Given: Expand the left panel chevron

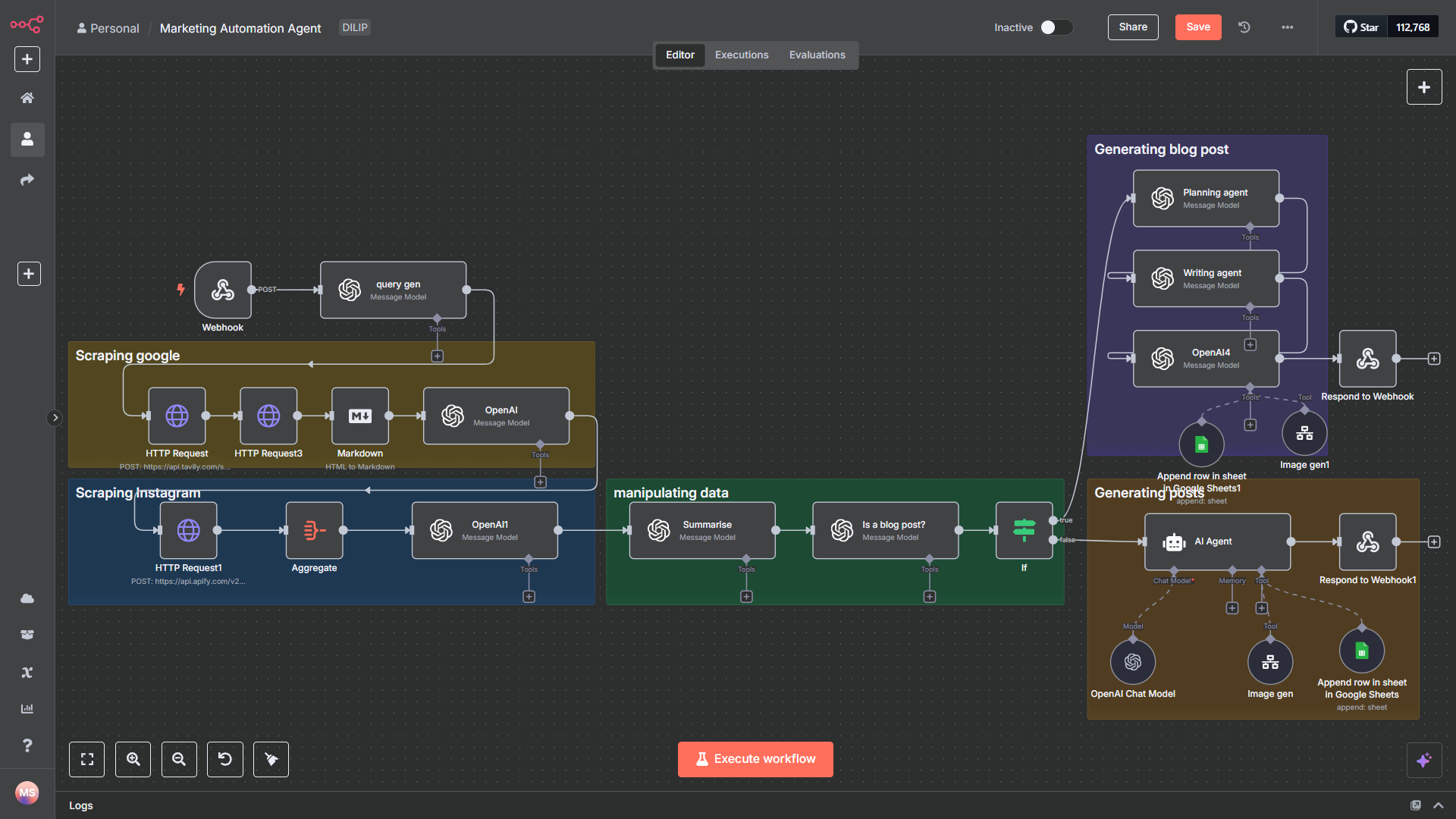Looking at the screenshot, I should point(55,417).
